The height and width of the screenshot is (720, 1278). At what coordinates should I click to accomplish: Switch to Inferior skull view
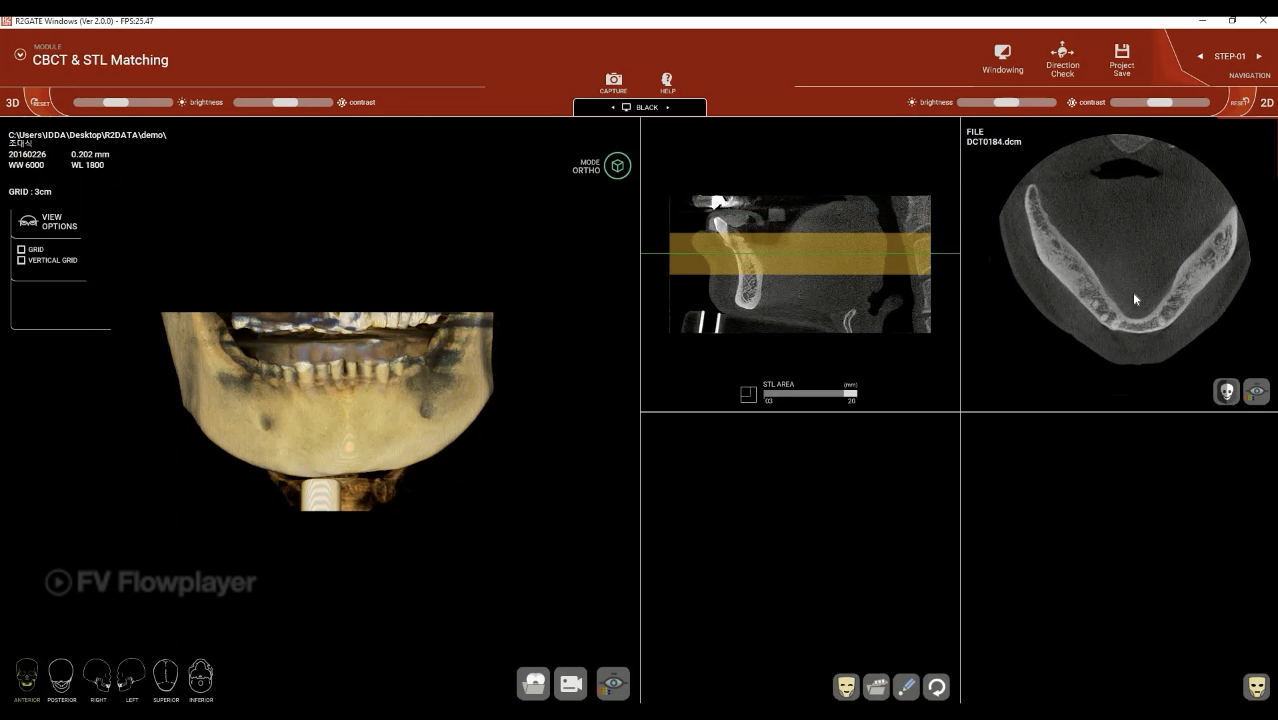click(x=201, y=680)
